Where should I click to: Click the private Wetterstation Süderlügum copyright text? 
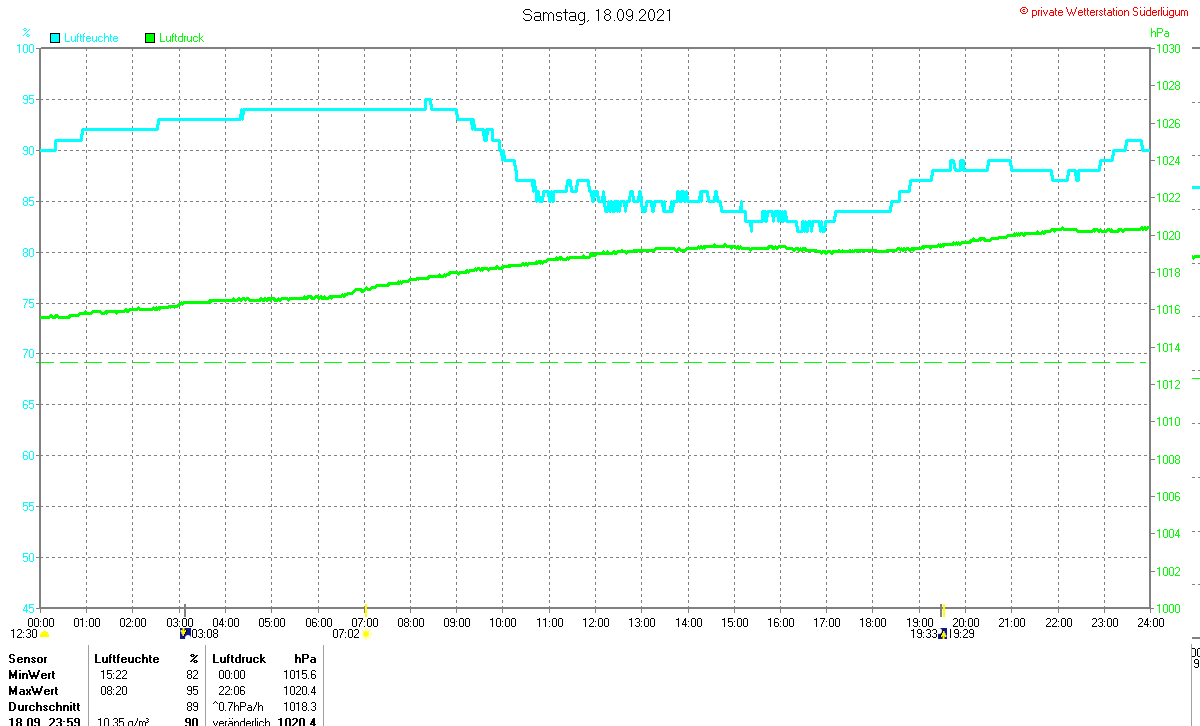pyautogui.click(x=1103, y=11)
